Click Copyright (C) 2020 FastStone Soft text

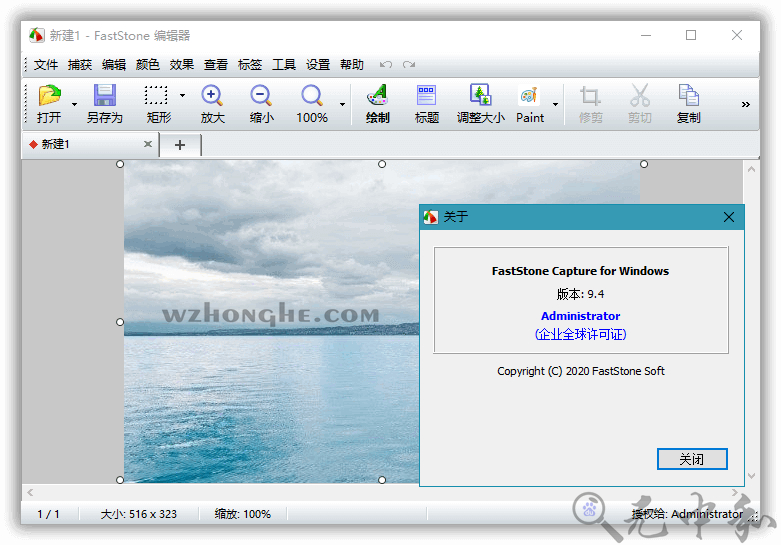[581, 371]
